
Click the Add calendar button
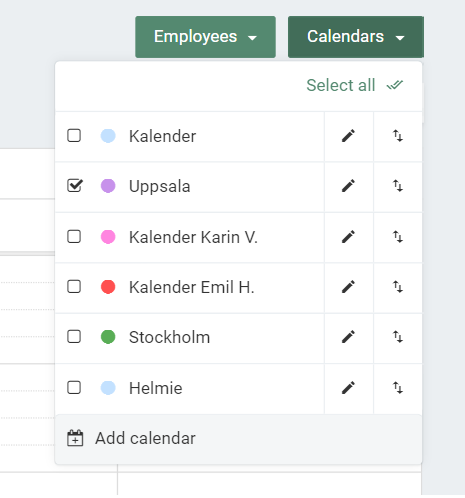tap(238, 439)
